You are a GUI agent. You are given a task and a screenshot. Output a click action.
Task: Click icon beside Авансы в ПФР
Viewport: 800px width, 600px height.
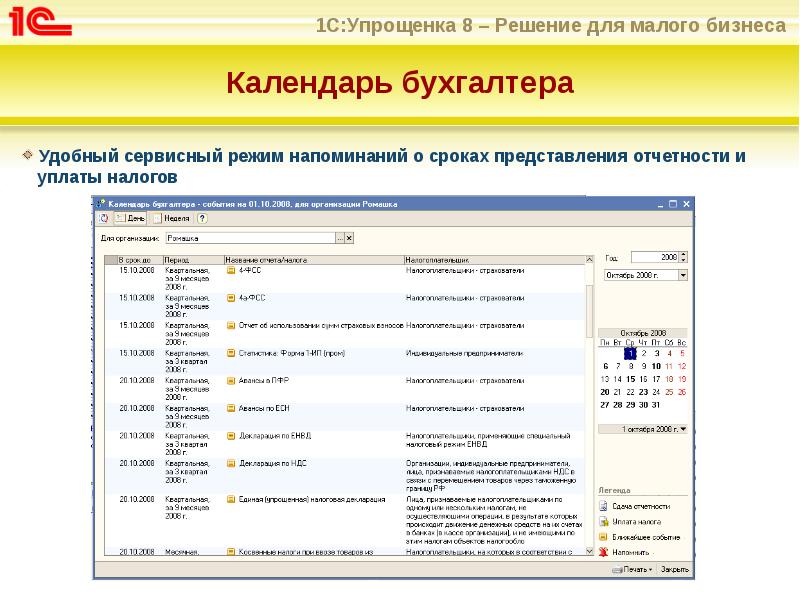231,381
